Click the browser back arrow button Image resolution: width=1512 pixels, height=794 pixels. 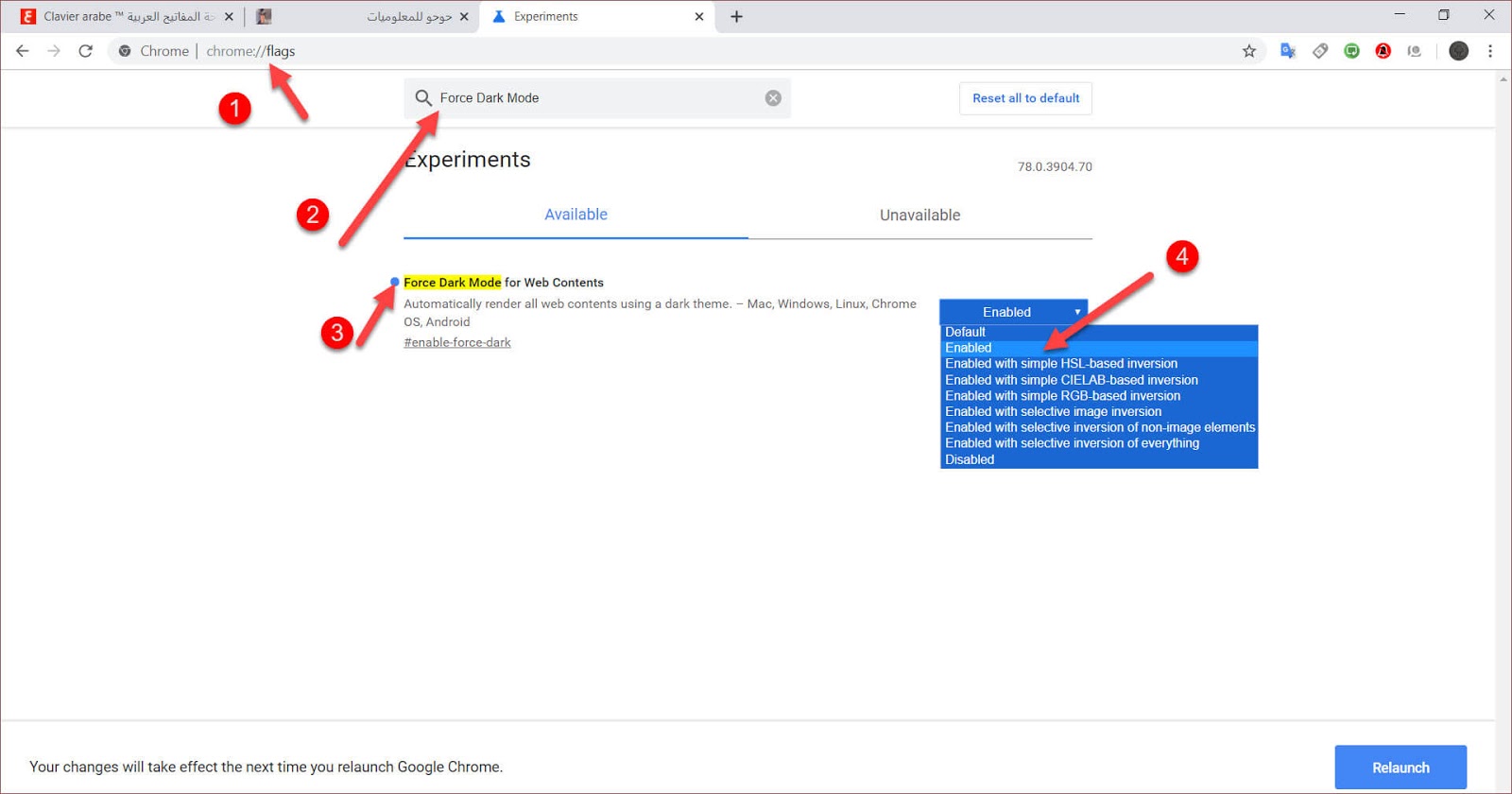coord(23,51)
